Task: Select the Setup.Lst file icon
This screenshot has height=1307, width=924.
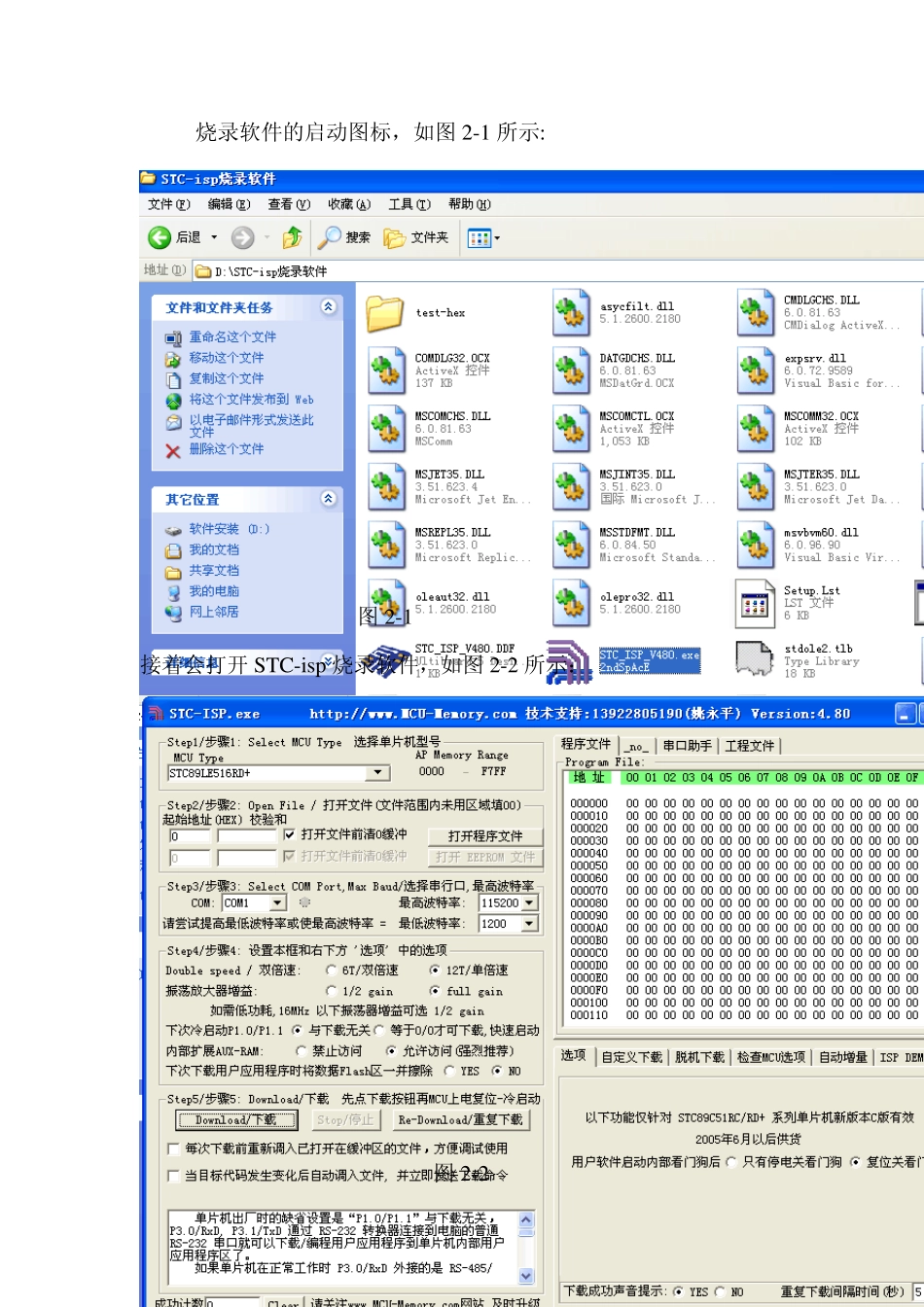Action: [755, 603]
